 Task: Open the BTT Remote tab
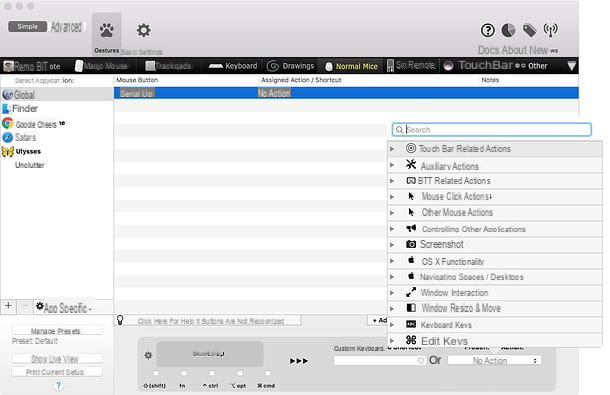pos(32,66)
